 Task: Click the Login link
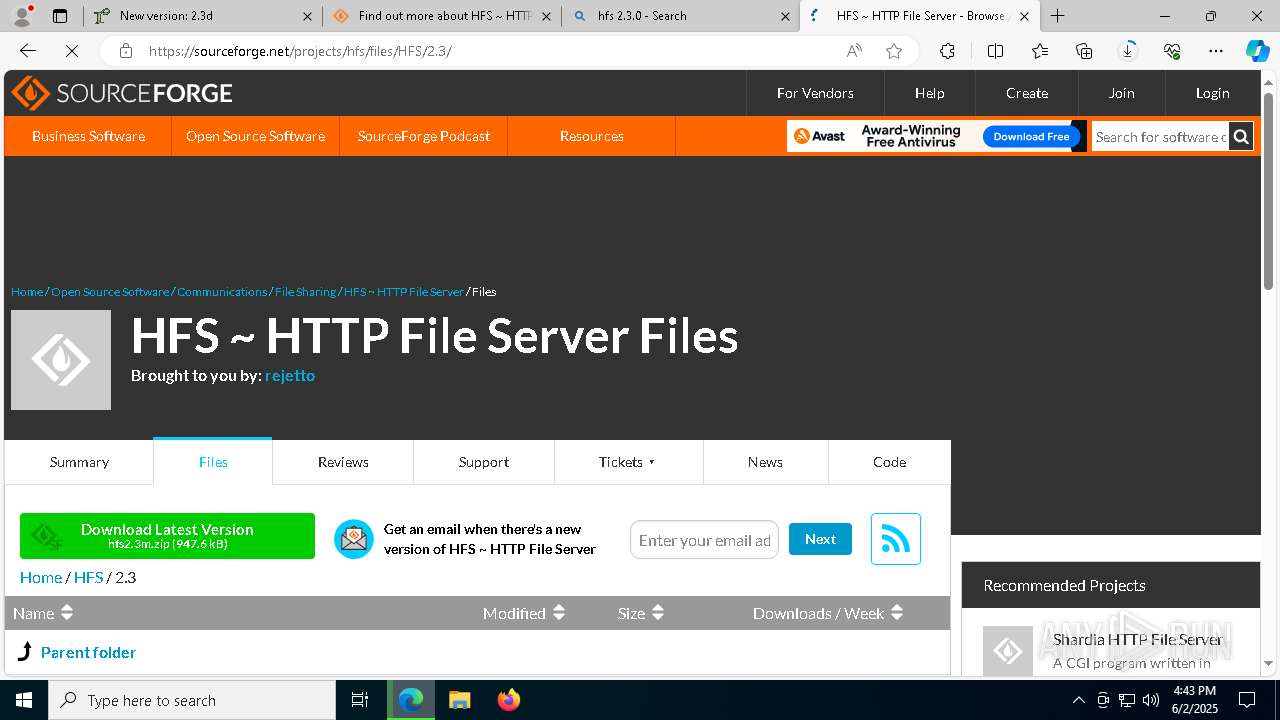[x=1212, y=93]
